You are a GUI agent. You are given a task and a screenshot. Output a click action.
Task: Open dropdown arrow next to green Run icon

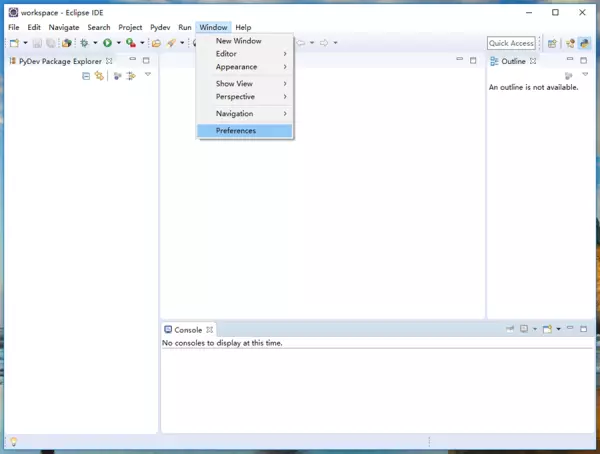[119, 43]
